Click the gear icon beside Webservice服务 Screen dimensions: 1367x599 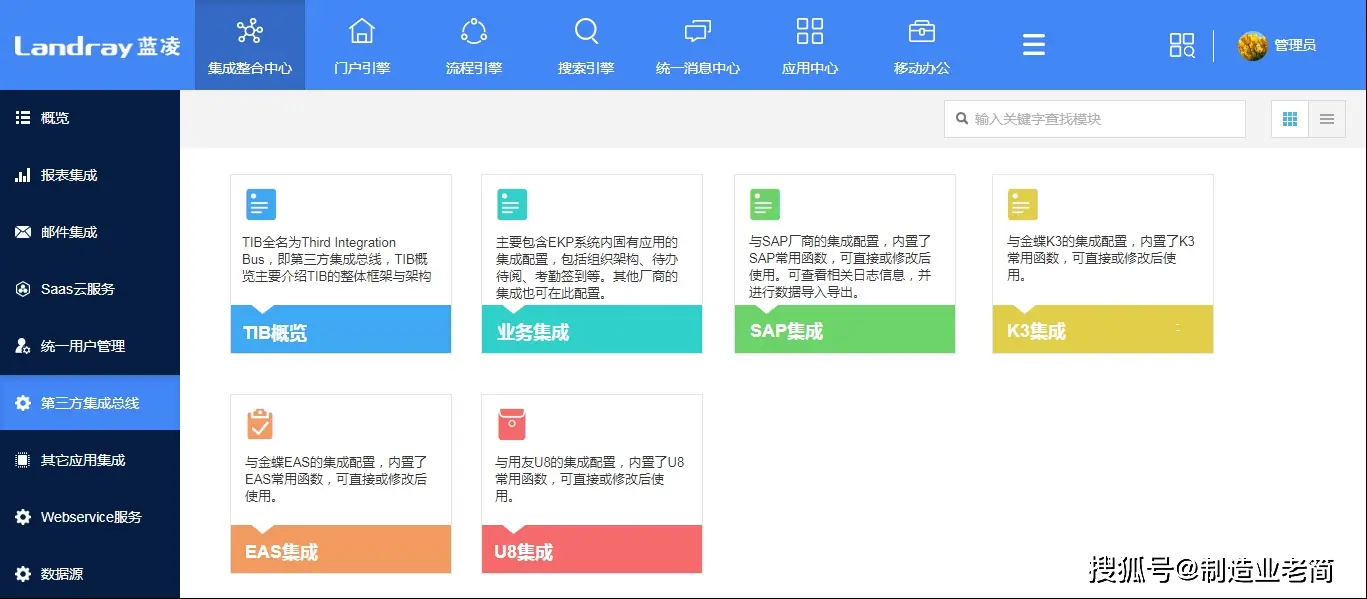[23, 517]
